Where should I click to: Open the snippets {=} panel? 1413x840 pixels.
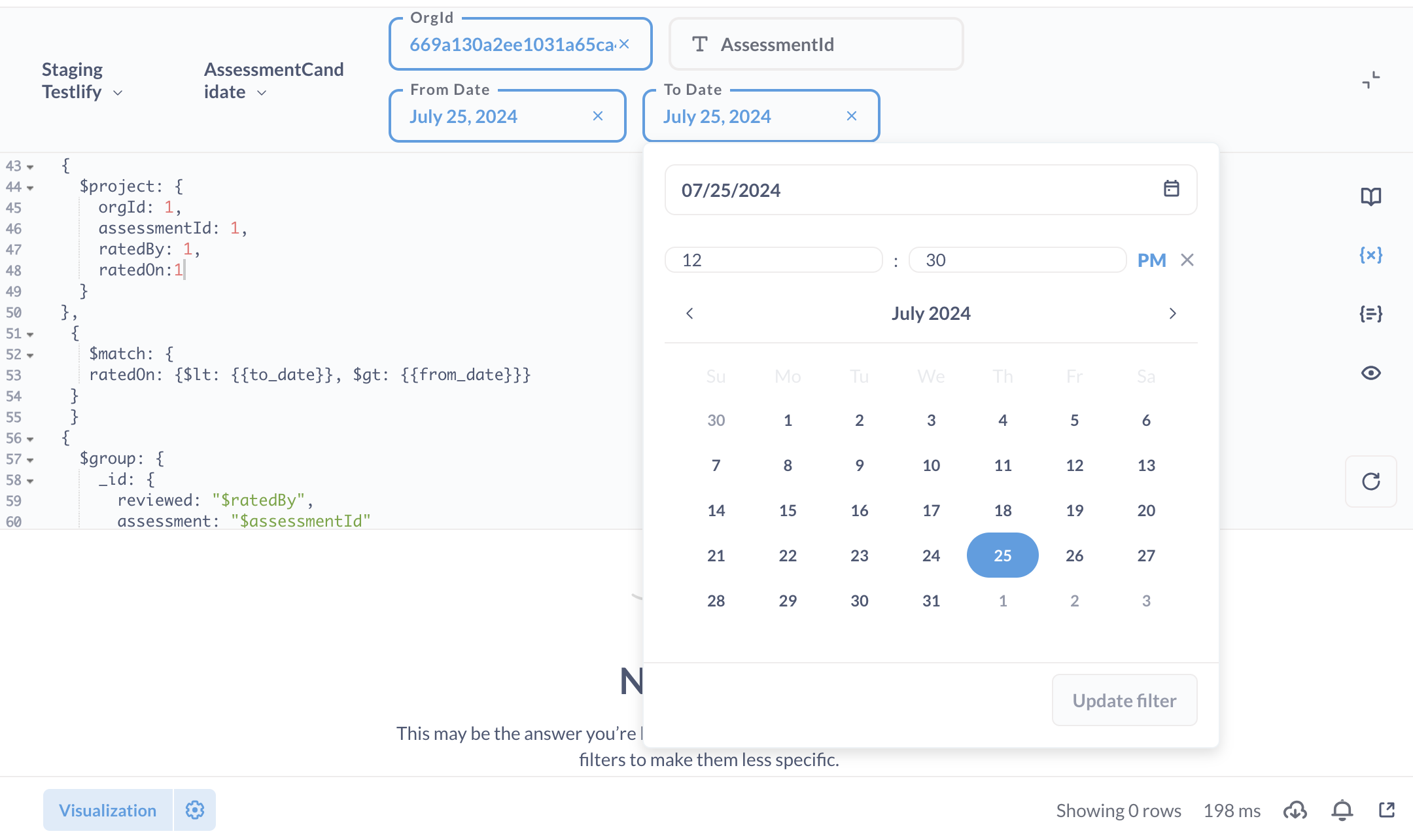[x=1370, y=313]
